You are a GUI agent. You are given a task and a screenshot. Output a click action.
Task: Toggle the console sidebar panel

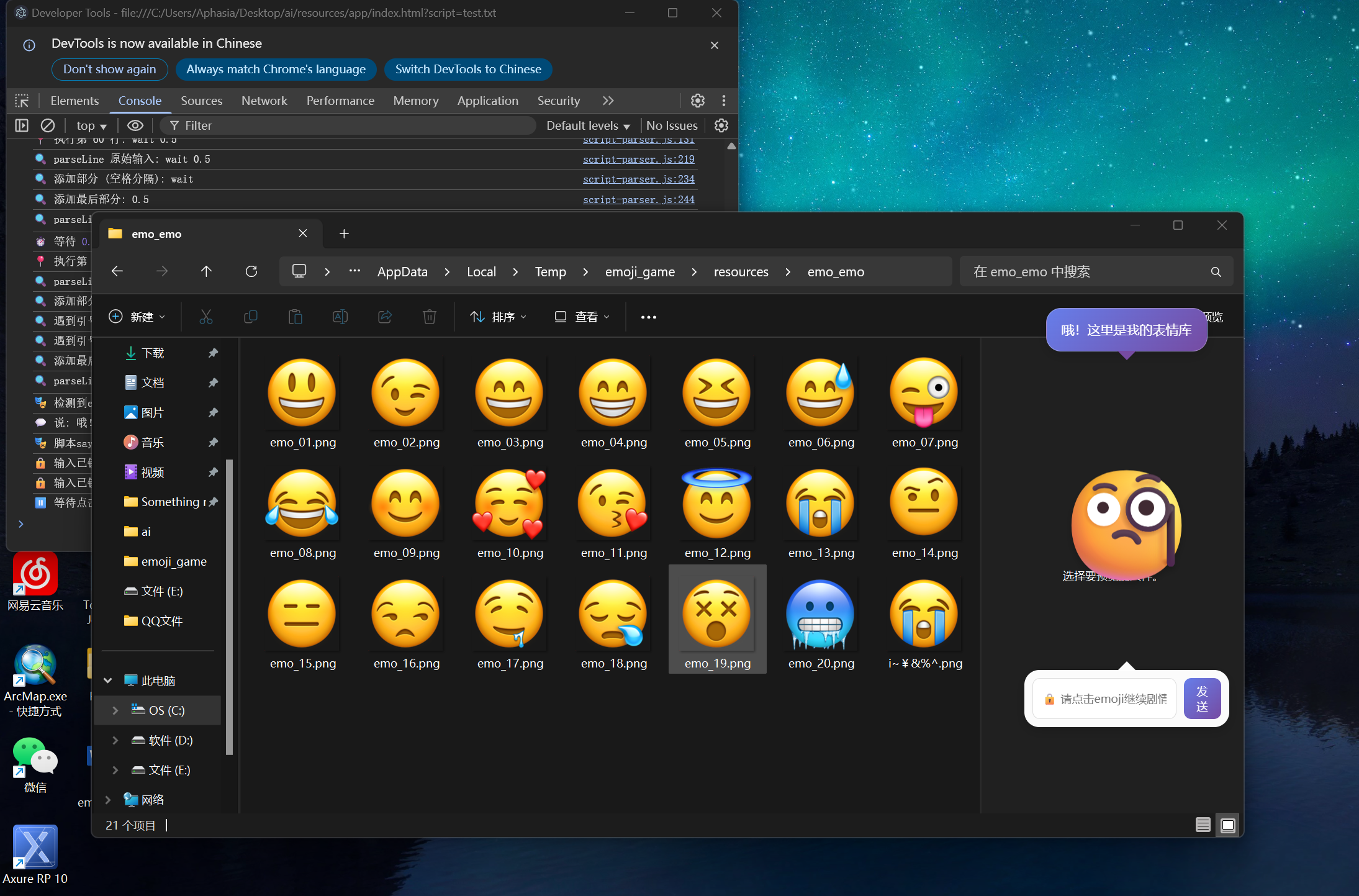(22, 125)
